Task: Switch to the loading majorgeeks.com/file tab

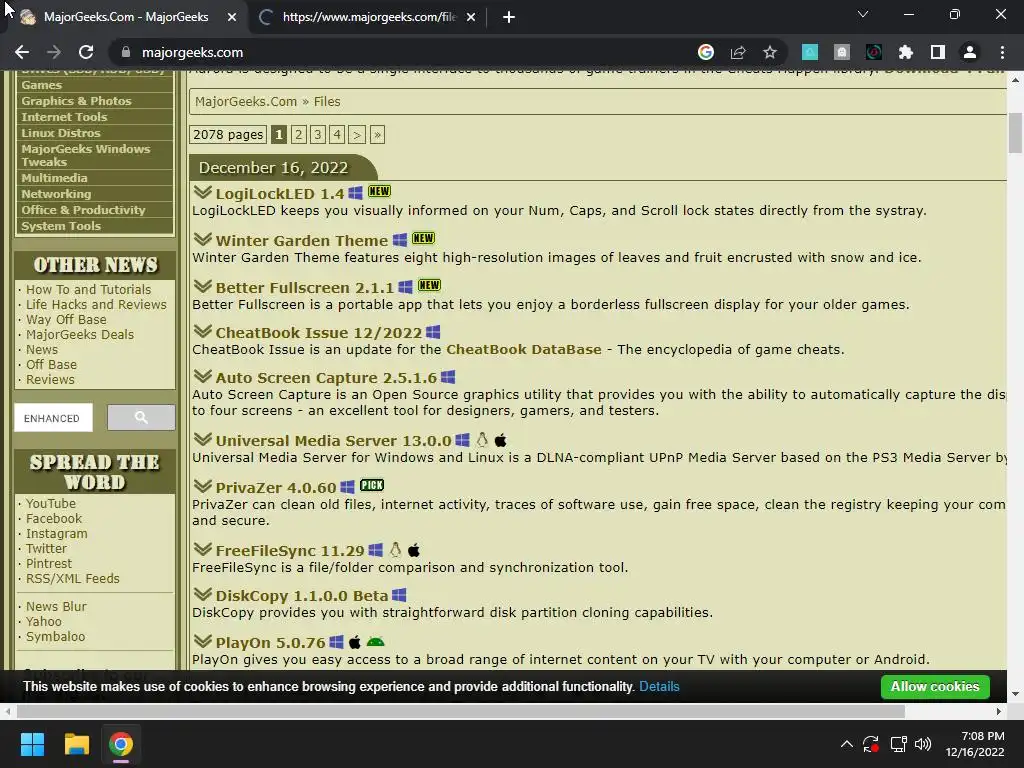Action: 368,17
